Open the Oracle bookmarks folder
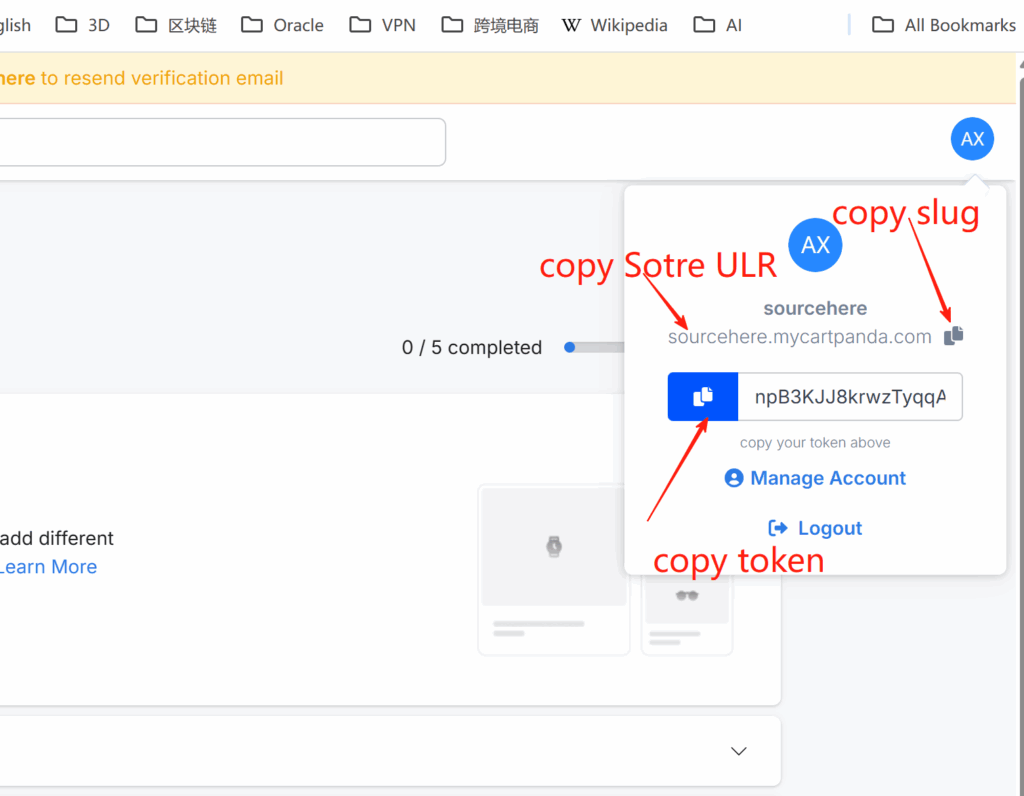Screen dimensions: 1024x796 [282, 25]
